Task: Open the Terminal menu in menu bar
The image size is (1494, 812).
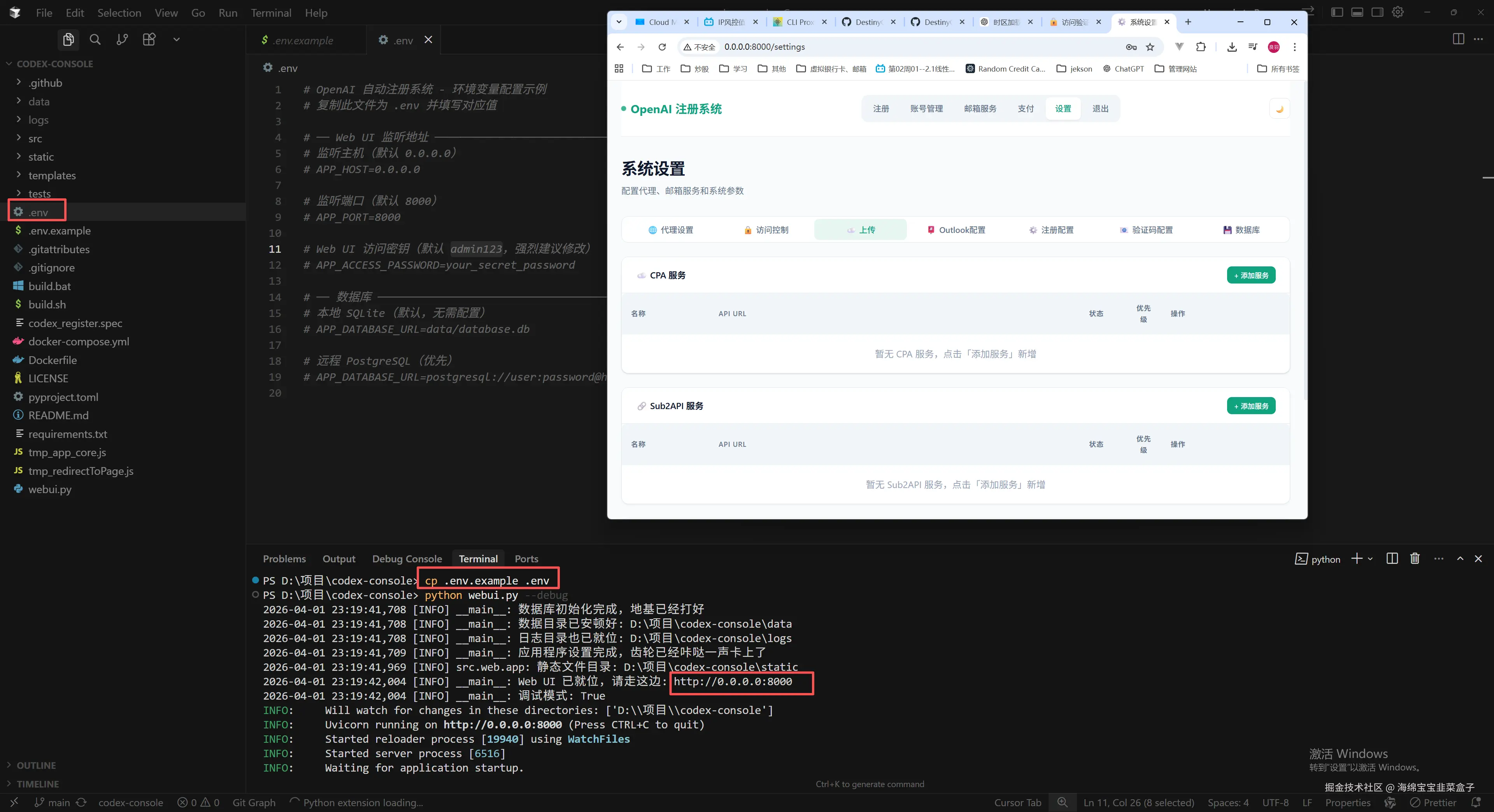Action: [271, 13]
